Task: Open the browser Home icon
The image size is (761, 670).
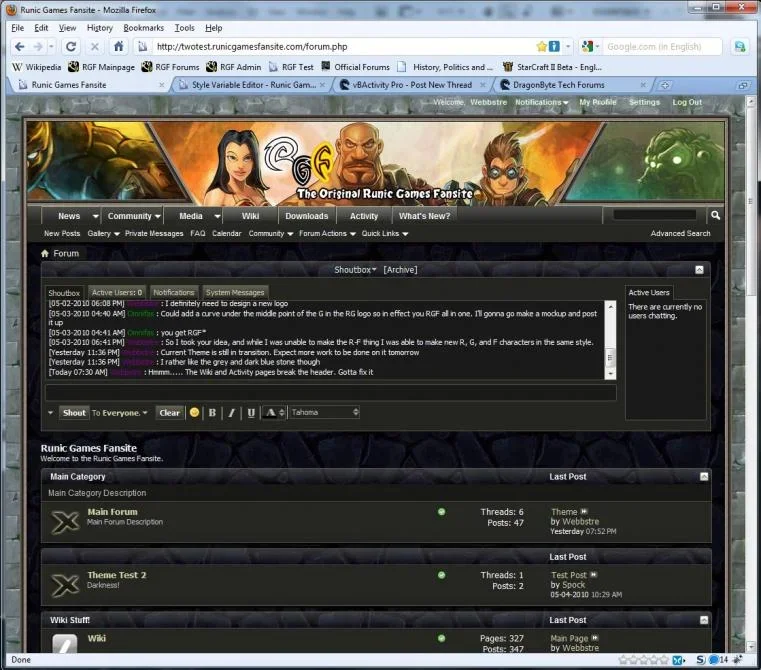Action: [118, 47]
